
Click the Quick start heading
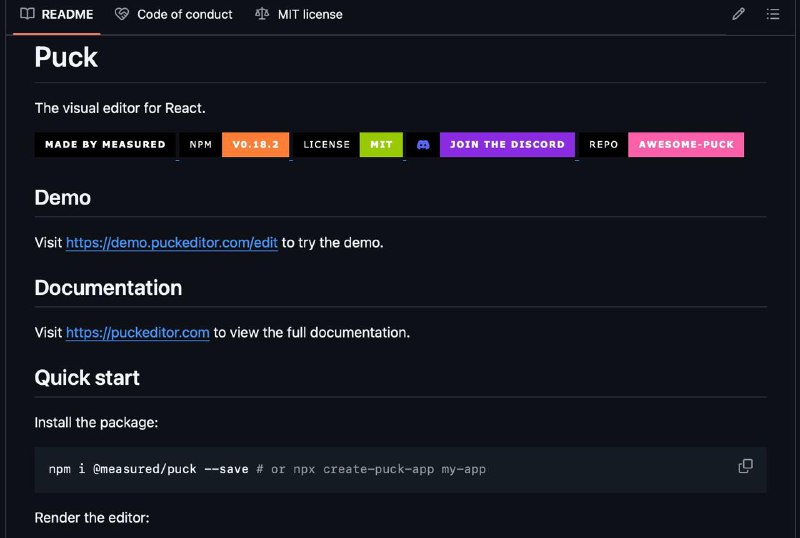tap(87, 378)
